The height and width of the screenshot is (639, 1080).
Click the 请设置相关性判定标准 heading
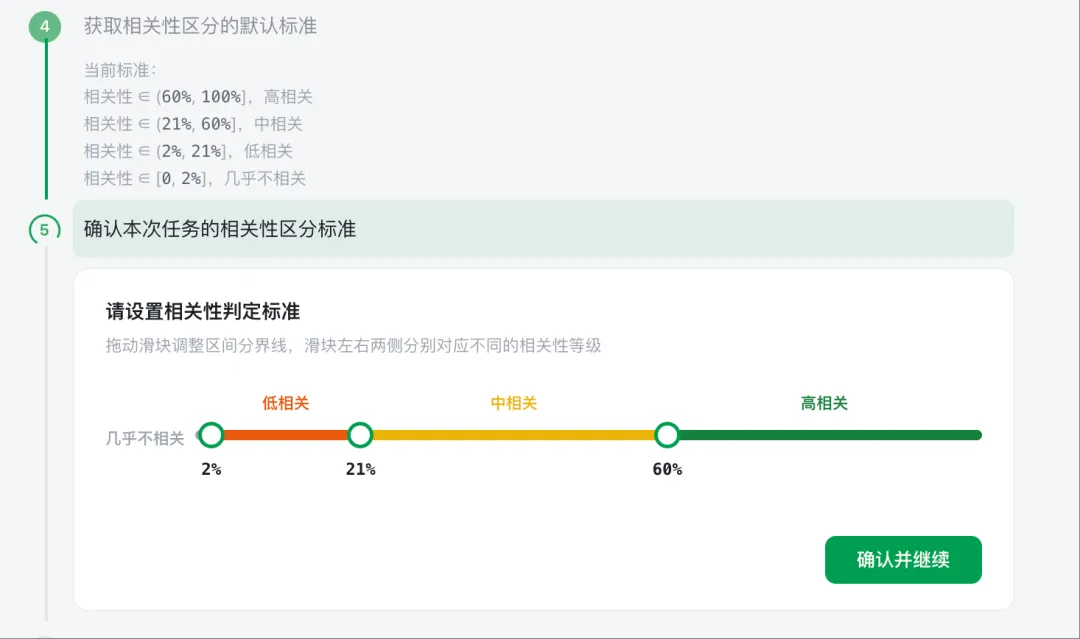pyautogui.click(x=203, y=311)
